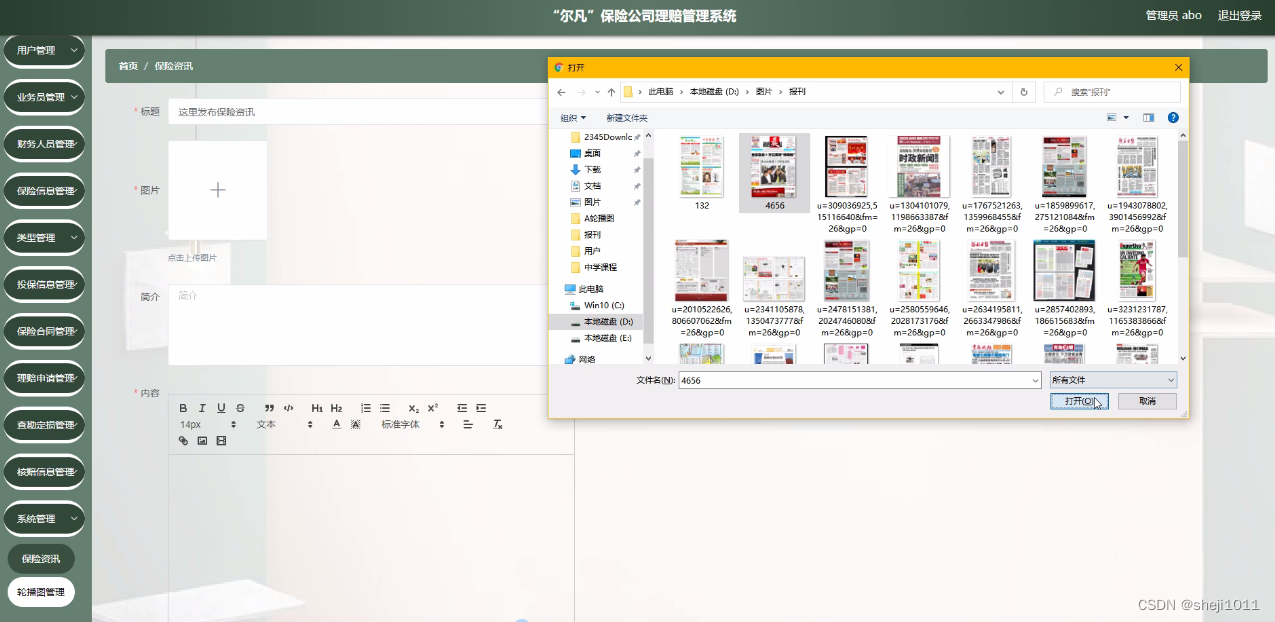Viewport: 1275px width, 622px height.
Task: Expand the 类型管理 sidebar menu
Action: pyautogui.click(x=44, y=238)
